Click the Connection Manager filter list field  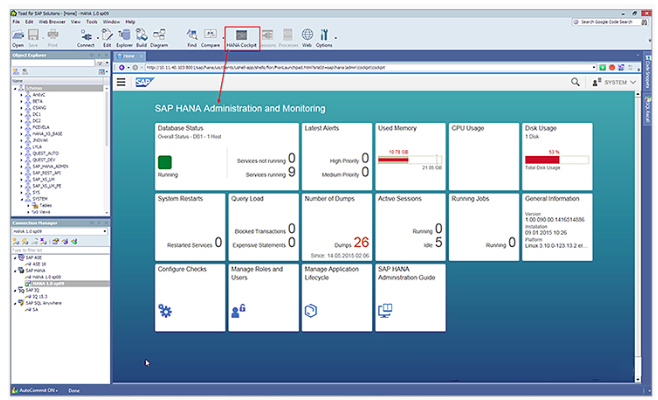point(59,250)
